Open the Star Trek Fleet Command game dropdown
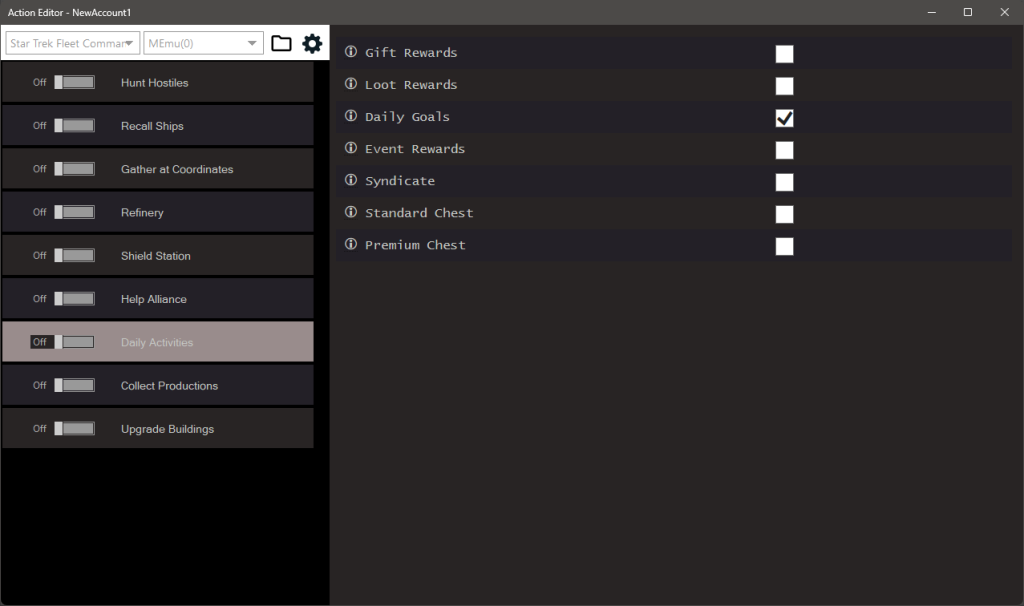The width and height of the screenshot is (1024, 606). click(71, 42)
